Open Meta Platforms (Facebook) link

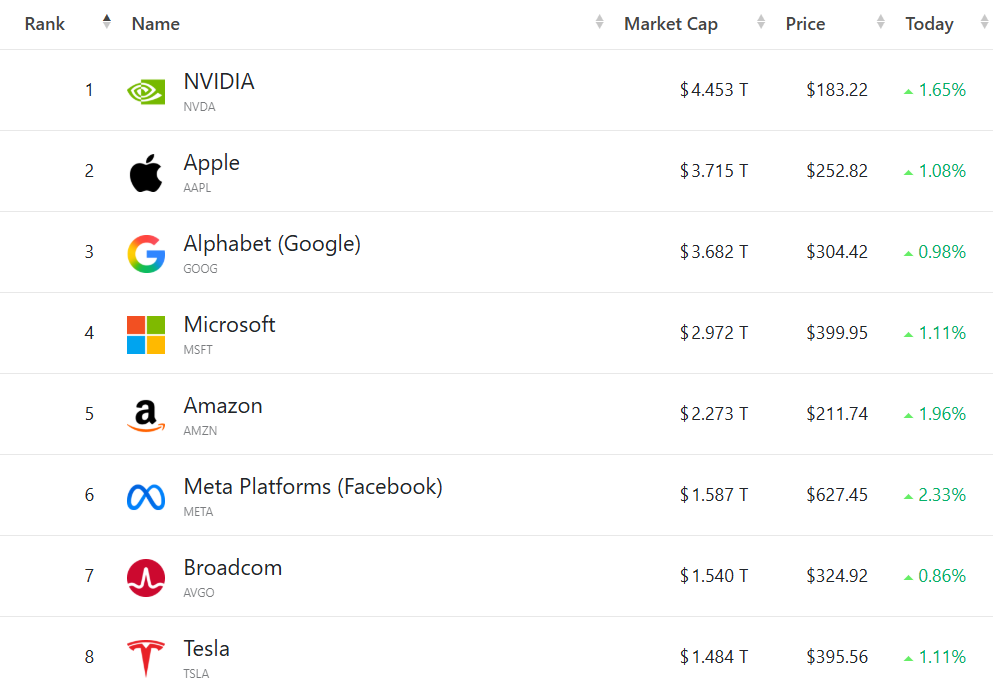coord(313,487)
